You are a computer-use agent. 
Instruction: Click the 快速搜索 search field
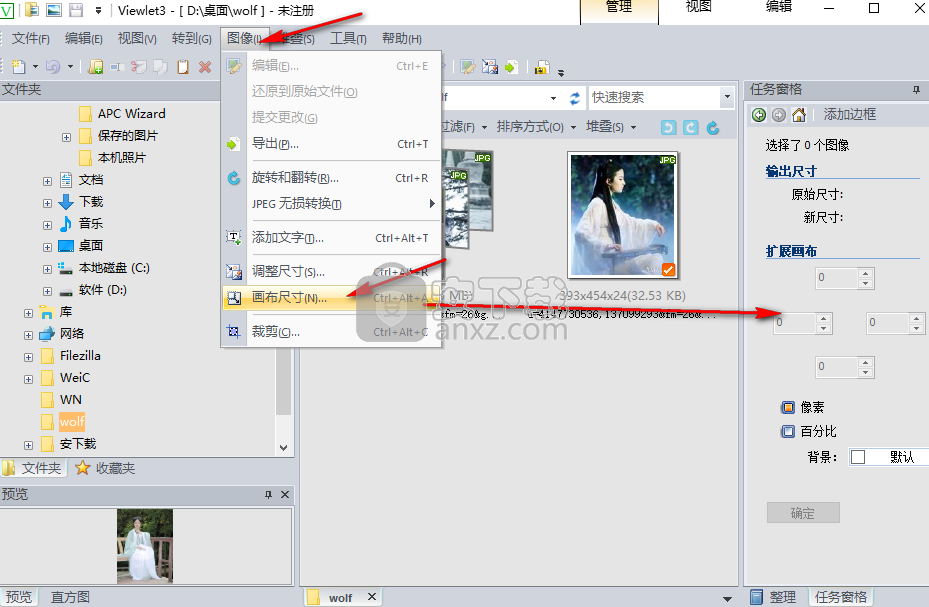point(655,97)
